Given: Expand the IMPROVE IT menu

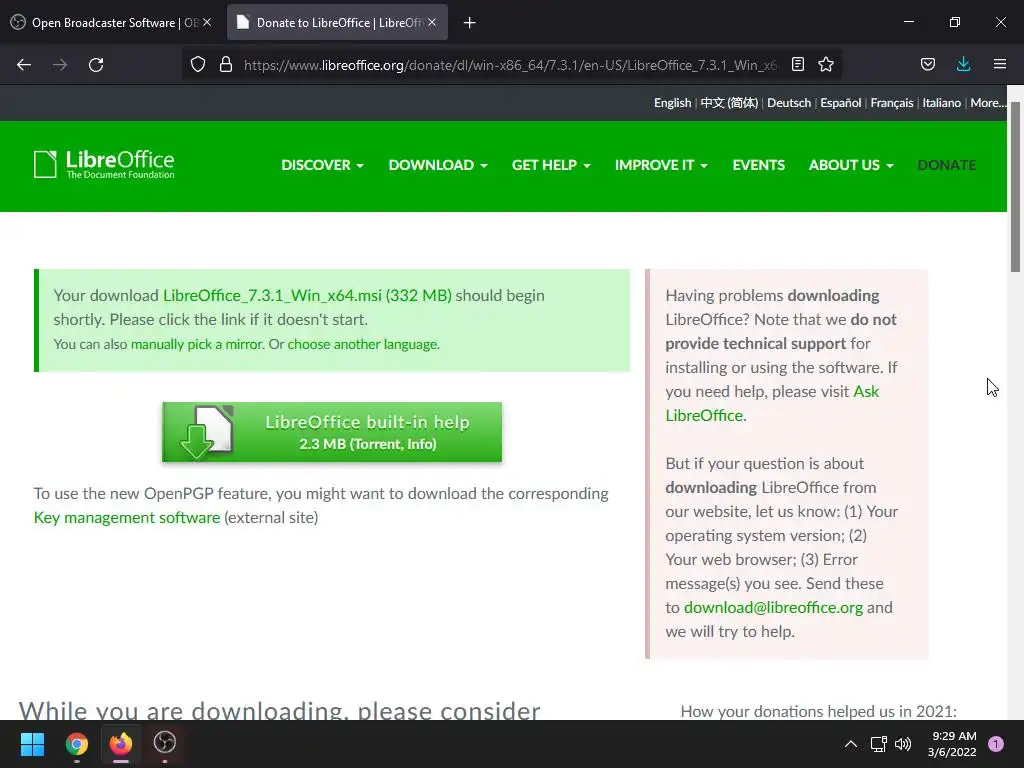Looking at the screenshot, I should (661, 165).
